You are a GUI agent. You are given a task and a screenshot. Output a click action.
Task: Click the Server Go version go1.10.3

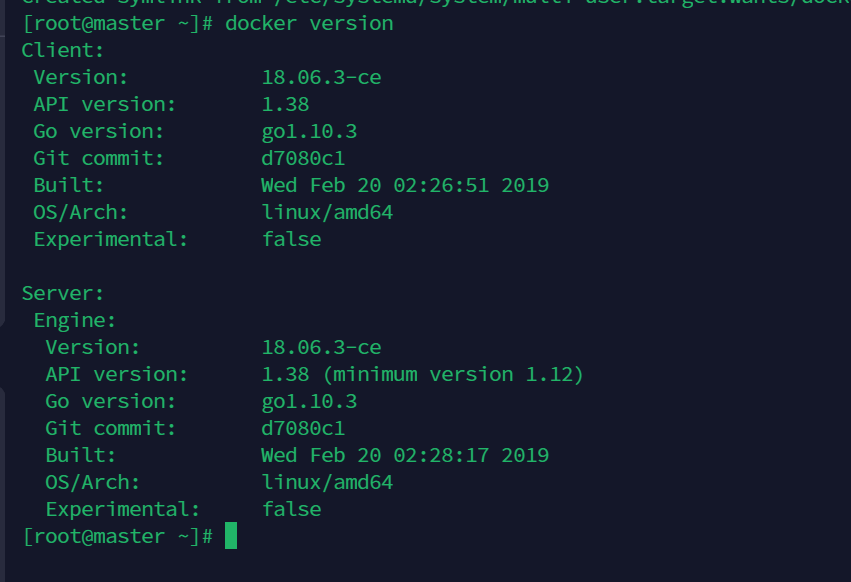[x=309, y=401]
